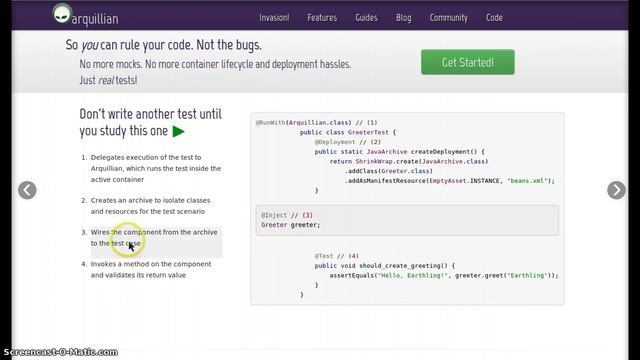
Task: Click the Greeter greeter; declaration line
Action: click(x=291, y=225)
